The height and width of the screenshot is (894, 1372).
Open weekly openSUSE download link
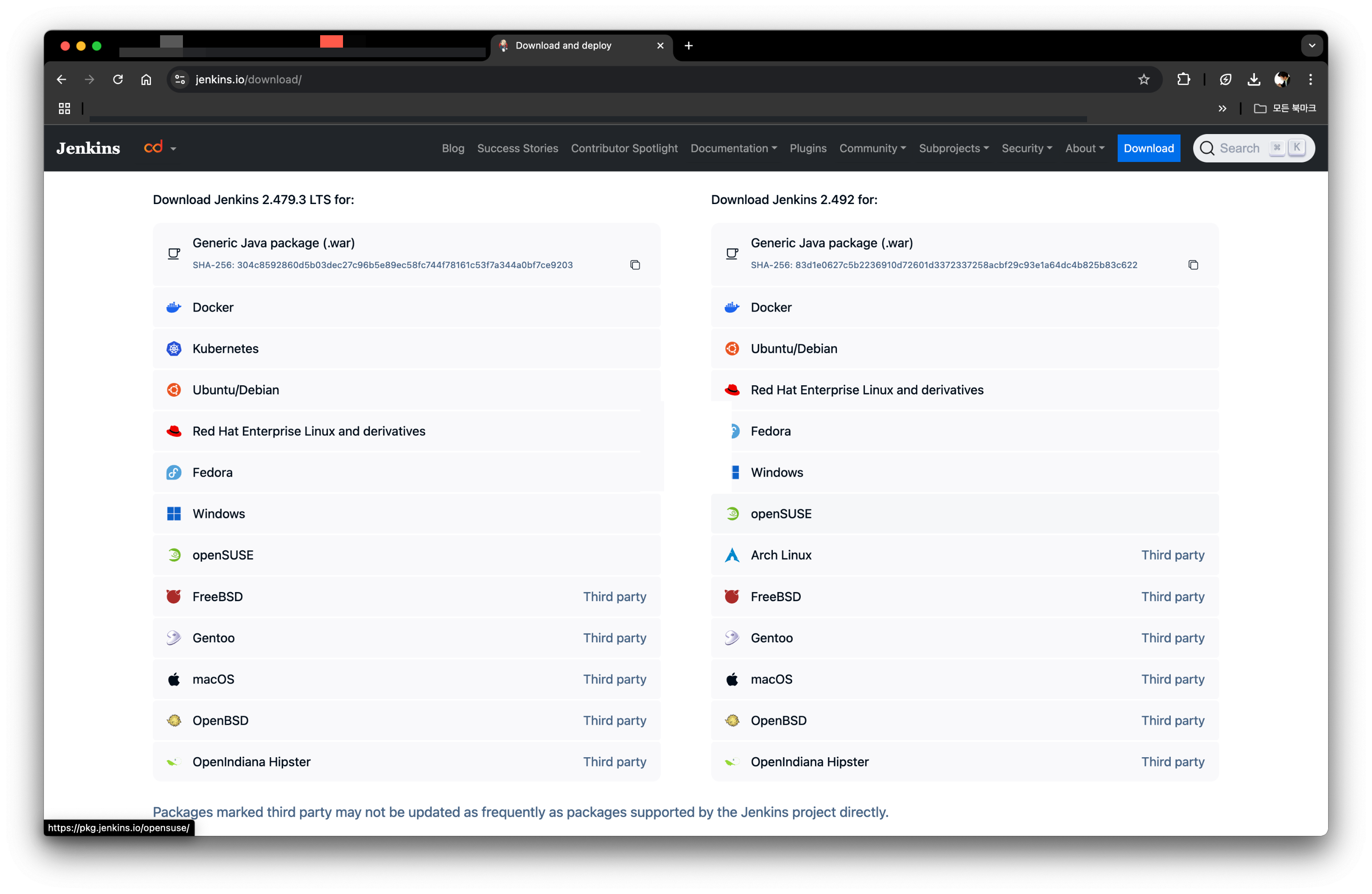point(781,514)
